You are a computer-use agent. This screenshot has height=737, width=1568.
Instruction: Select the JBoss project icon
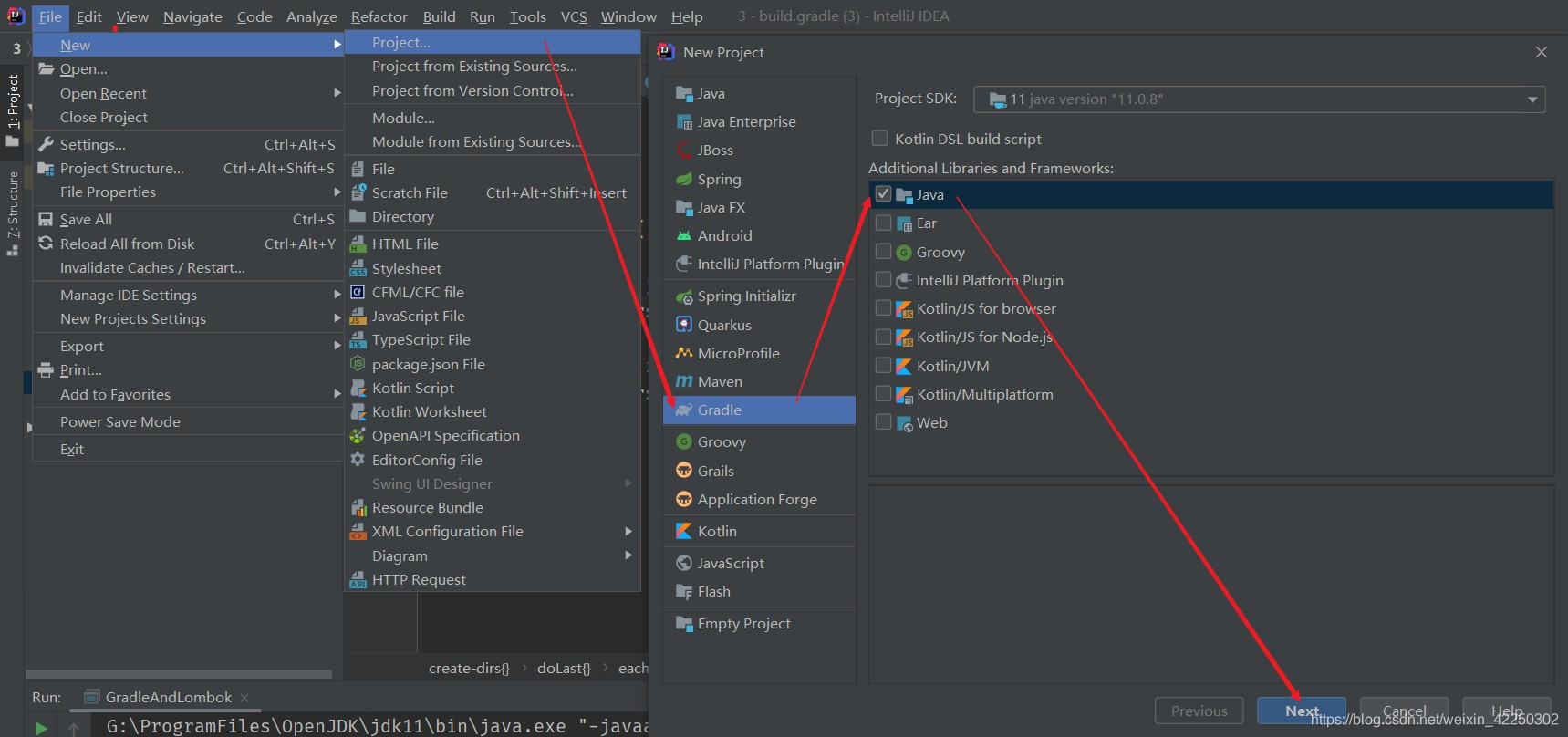(x=683, y=151)
